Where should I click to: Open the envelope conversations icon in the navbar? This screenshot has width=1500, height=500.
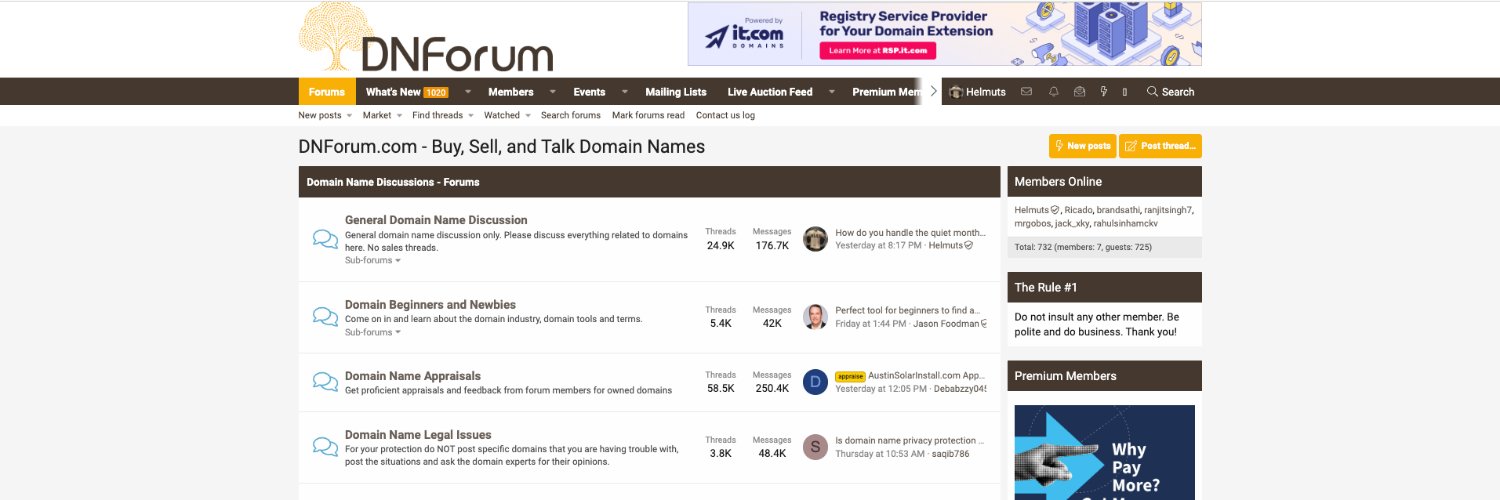pos(1026,92)
